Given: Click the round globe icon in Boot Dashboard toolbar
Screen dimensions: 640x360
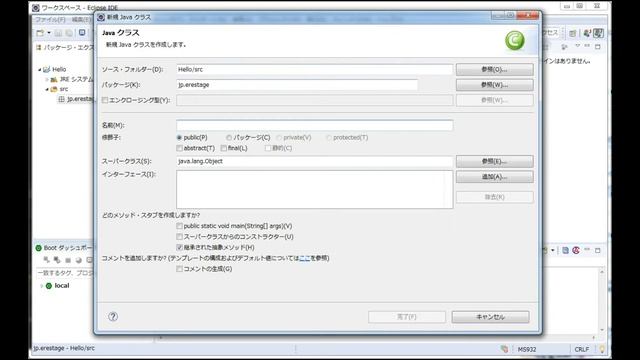Looking at the screenshot, I should [78, 260].
